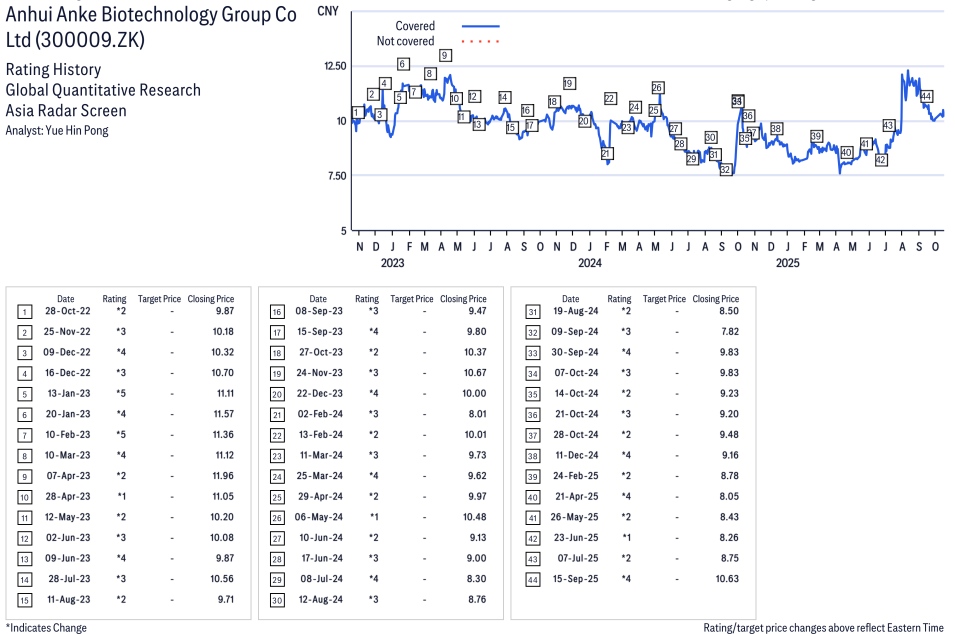Image resolution: width=955 pixels, height=634 pixels.
Task: Select the number 16 box beside 08-Sep-23
Action: pos(276,312)
